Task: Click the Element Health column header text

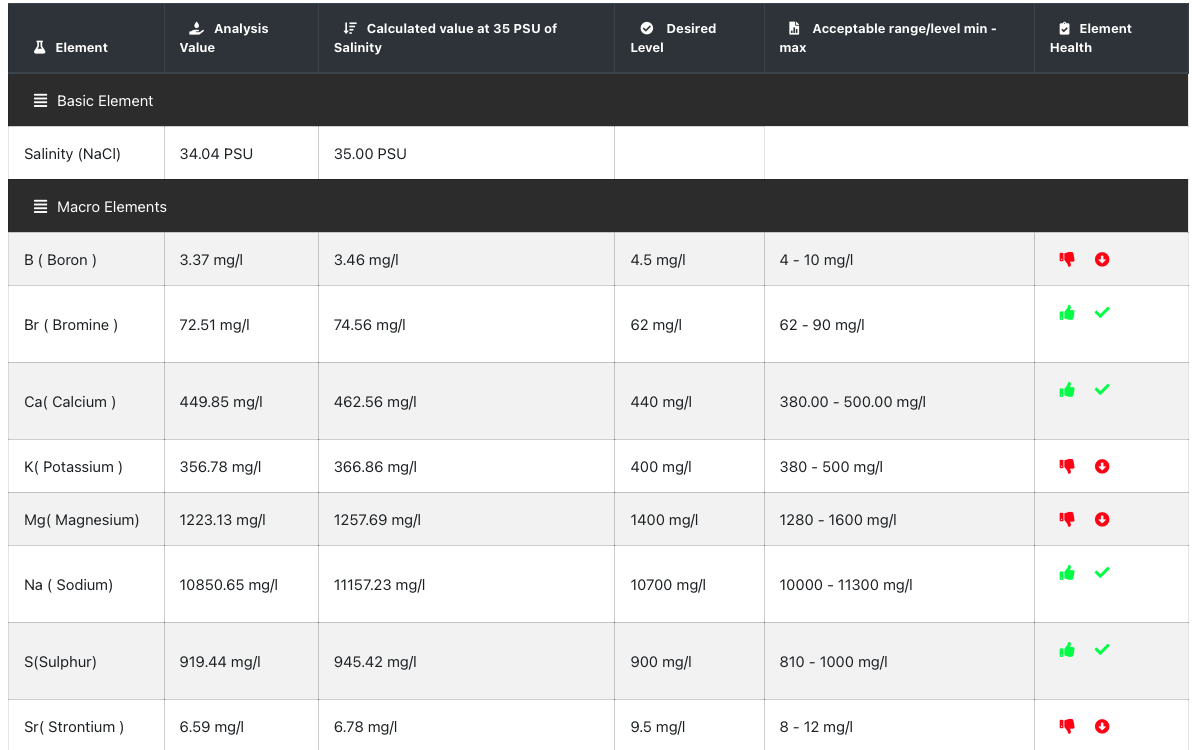Action: pyautogui.click(x=1090, y=38)
